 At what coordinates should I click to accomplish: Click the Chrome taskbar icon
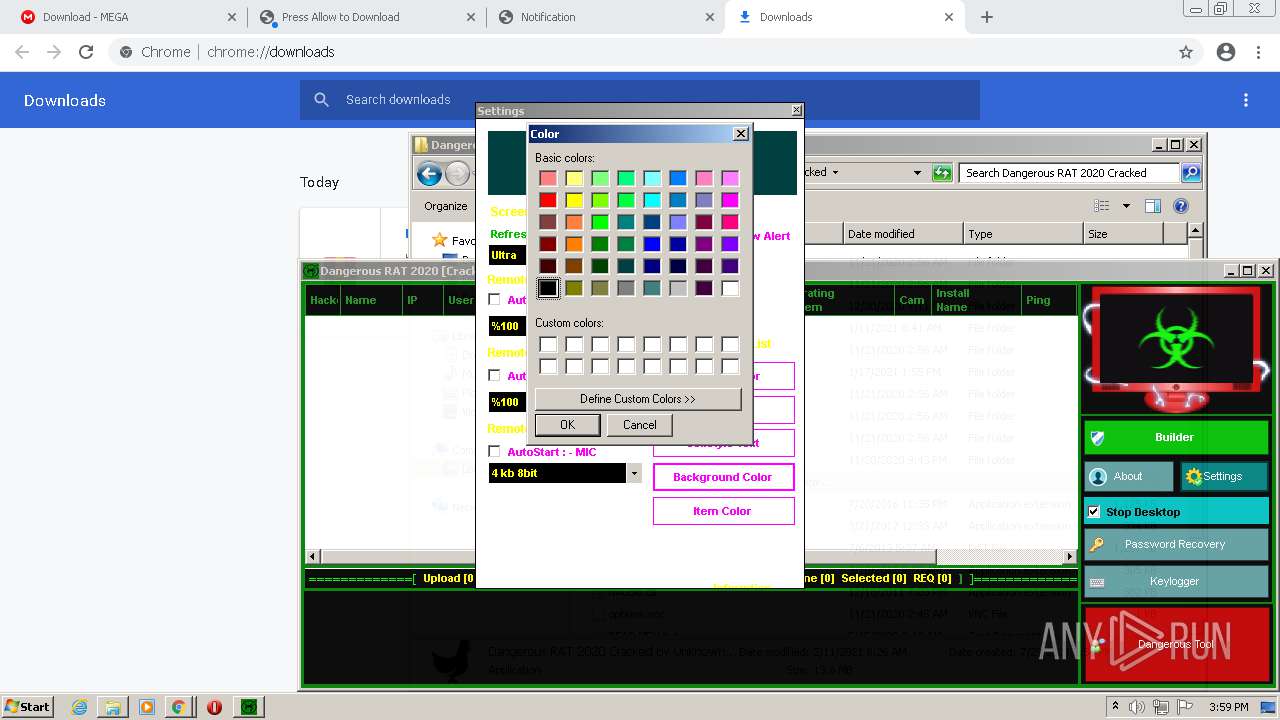pyautogui.click(x=178, y=707)
